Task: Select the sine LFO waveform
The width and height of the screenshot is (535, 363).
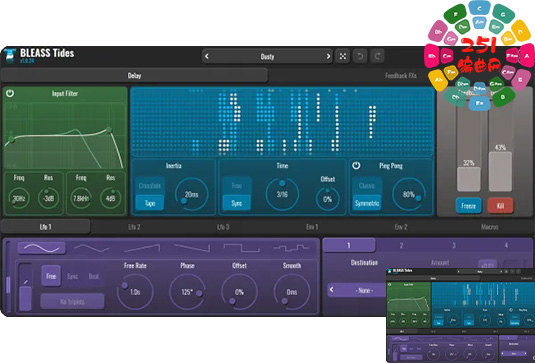Action: pyautogui.click(x=42, y=248)
